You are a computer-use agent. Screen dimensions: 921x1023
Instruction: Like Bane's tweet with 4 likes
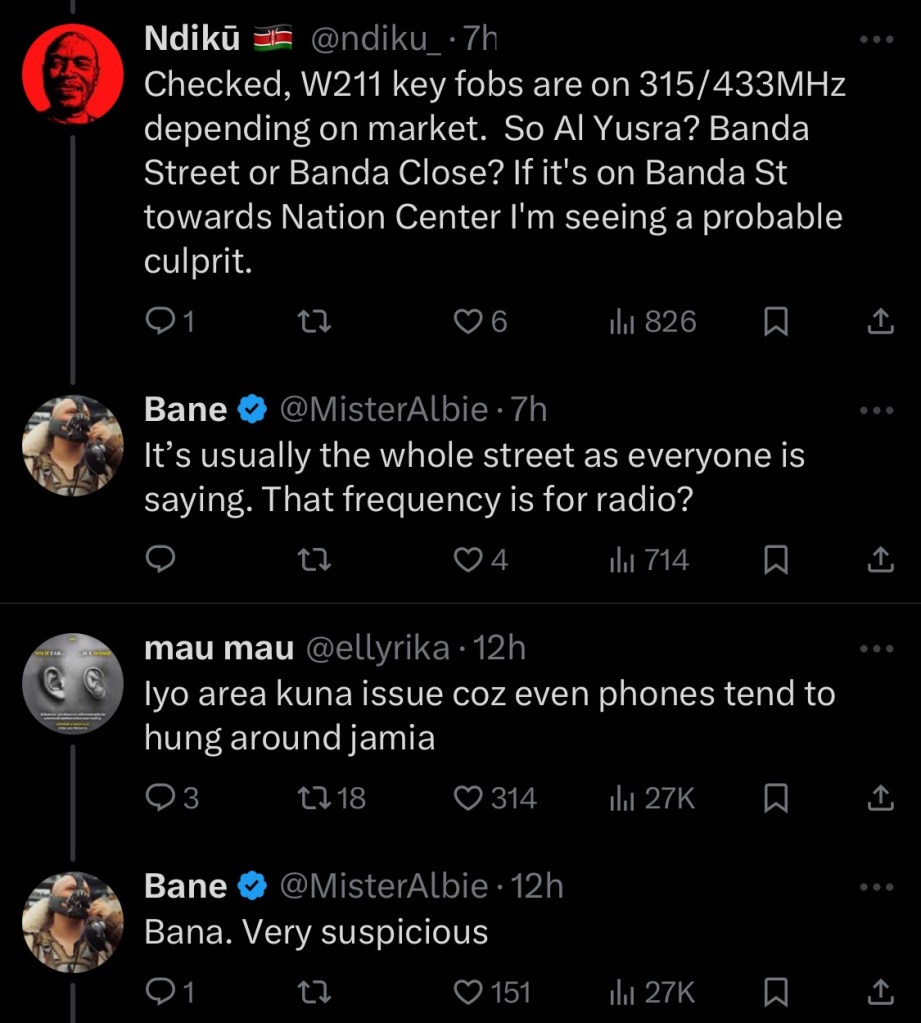pyautogui.click(x=468, y=560)
